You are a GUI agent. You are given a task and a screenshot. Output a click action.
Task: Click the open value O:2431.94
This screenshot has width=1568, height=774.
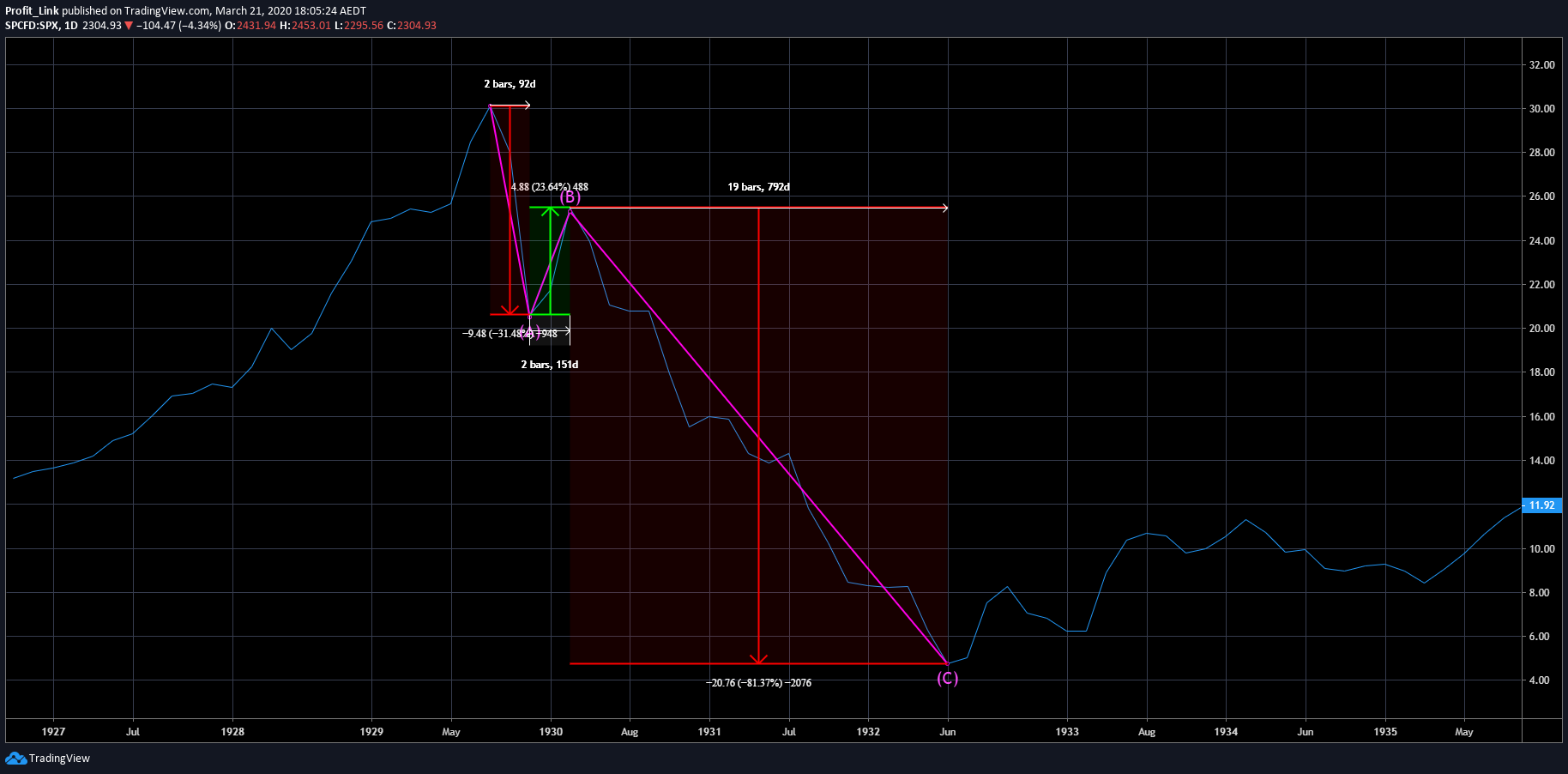[x=250, y=26]
